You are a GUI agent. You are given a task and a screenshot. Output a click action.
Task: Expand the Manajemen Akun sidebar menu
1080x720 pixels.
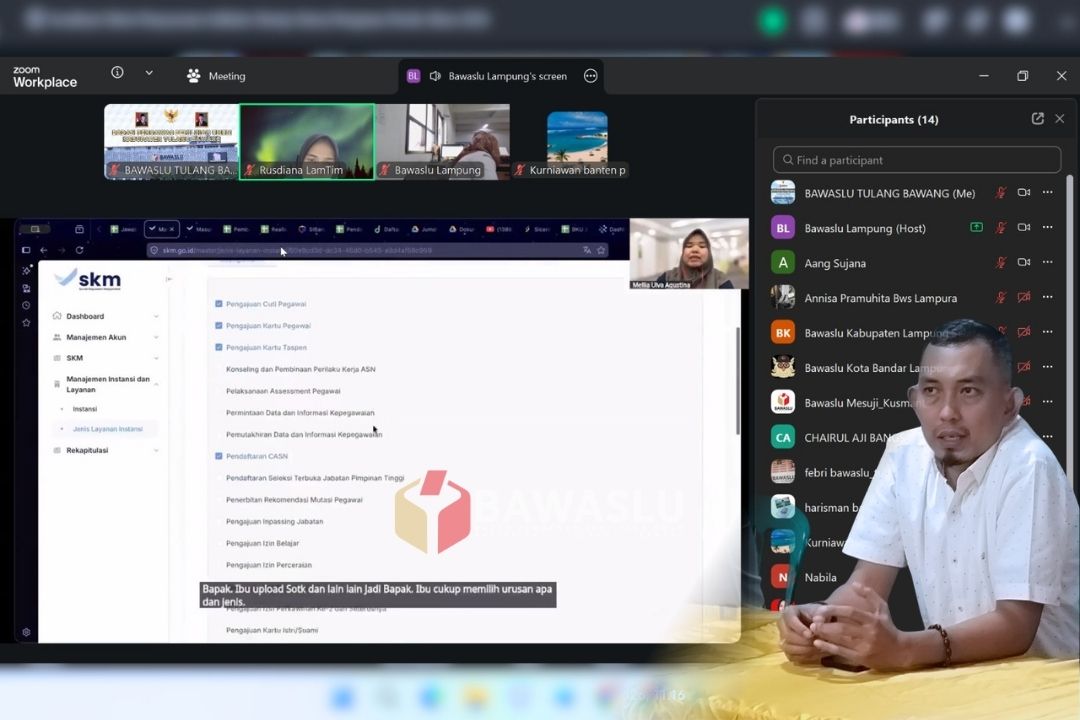click(x=105, y=337)
